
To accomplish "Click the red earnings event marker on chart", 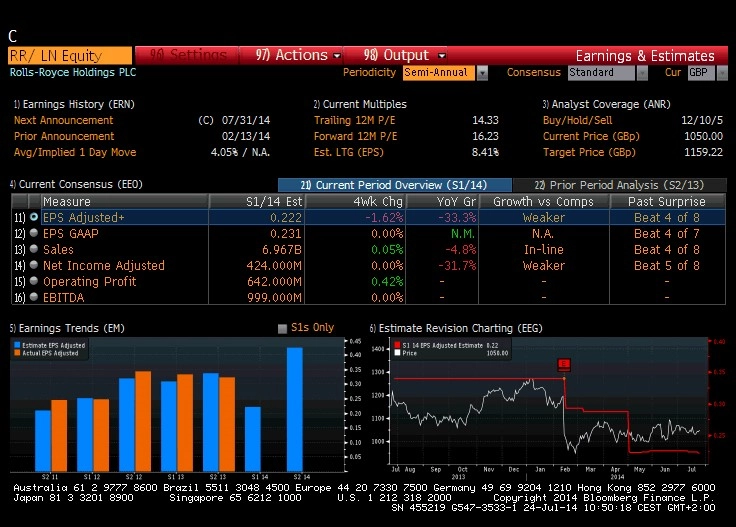I will [564, 364].
